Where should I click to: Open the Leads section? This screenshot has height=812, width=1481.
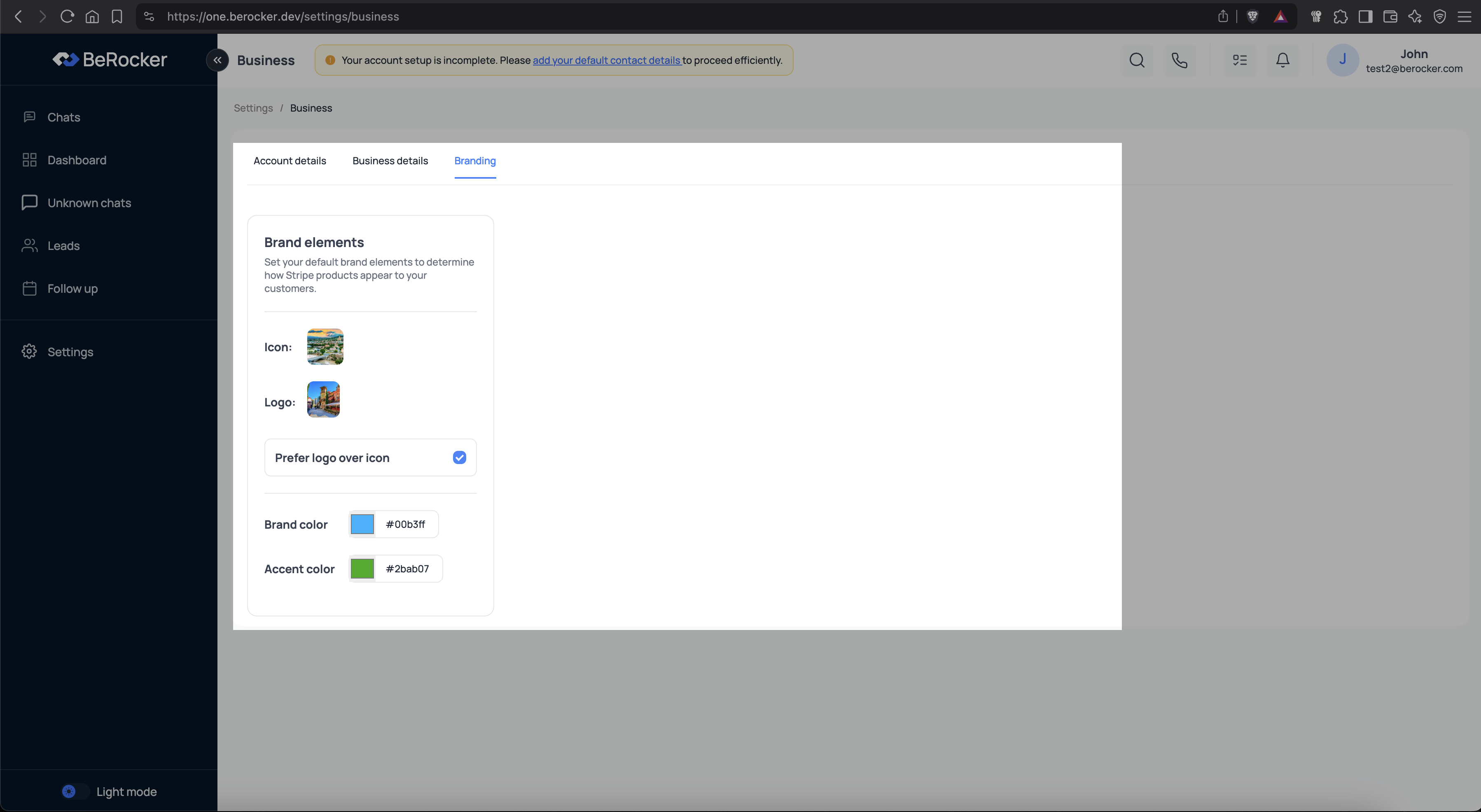click(x=63, y=245)
